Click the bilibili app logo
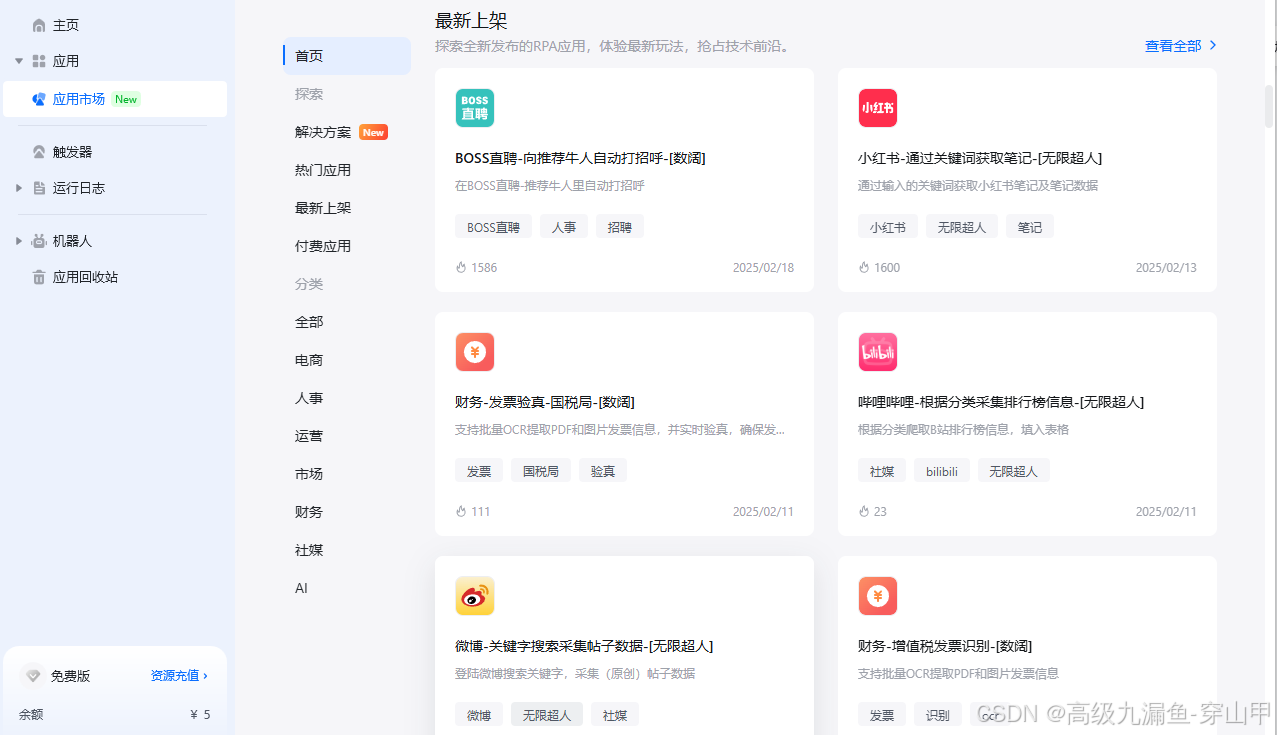1277x735 pixels. [x=878, y=352]
